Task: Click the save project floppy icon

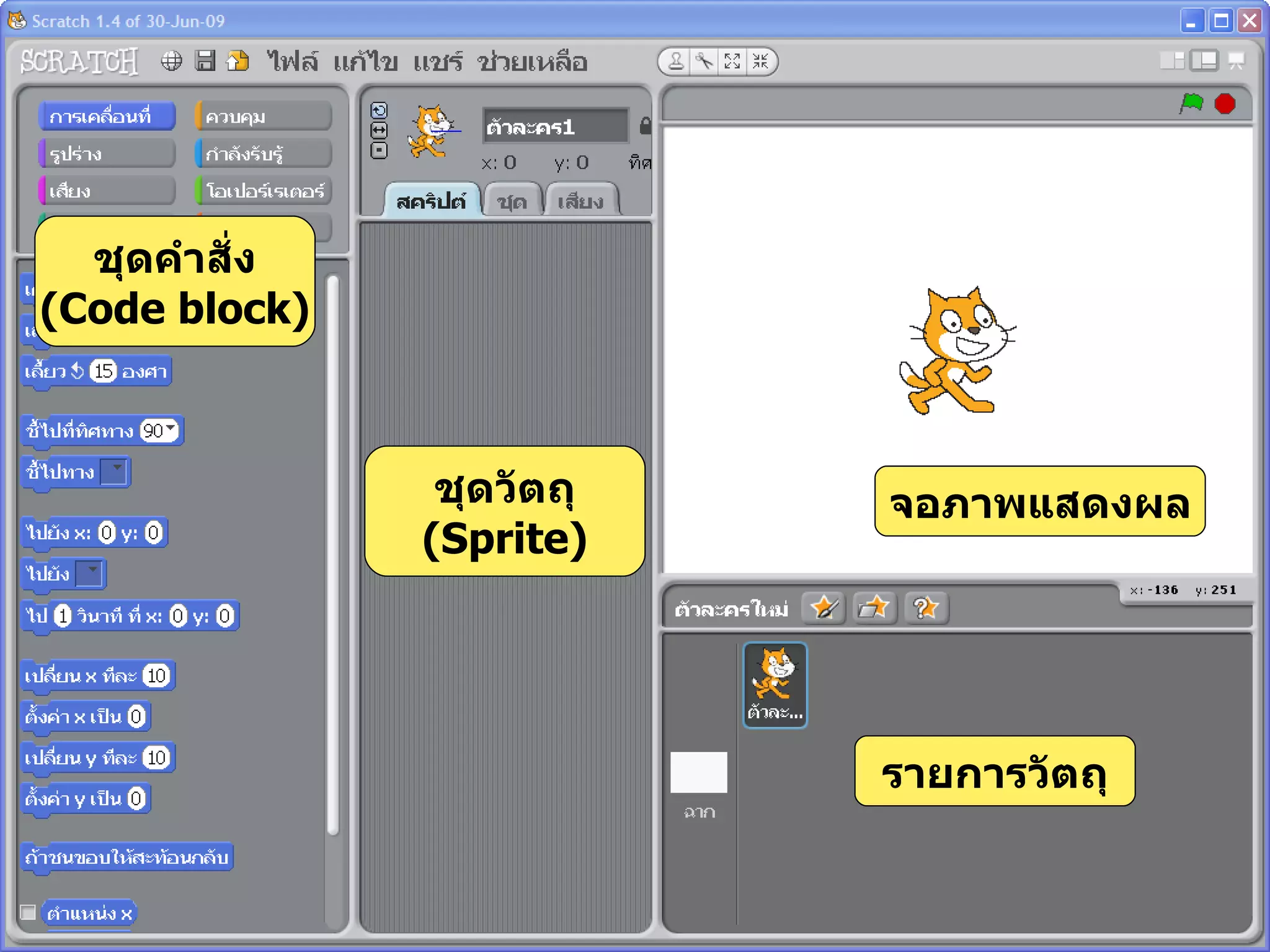Action: pos(205,61)
